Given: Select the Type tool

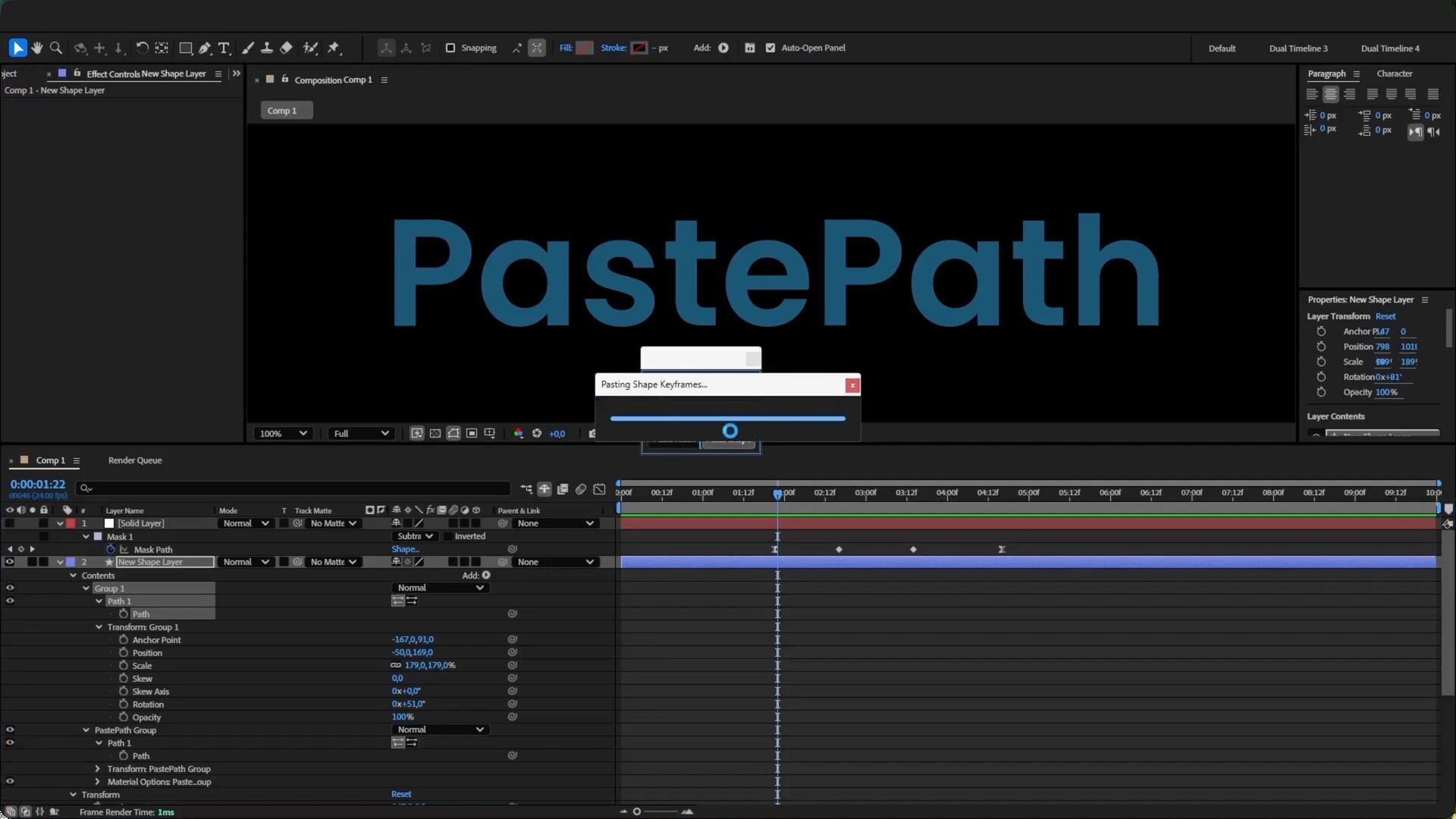Looking at the screenshot, I should pyautogui.click(x=224, y=48).
